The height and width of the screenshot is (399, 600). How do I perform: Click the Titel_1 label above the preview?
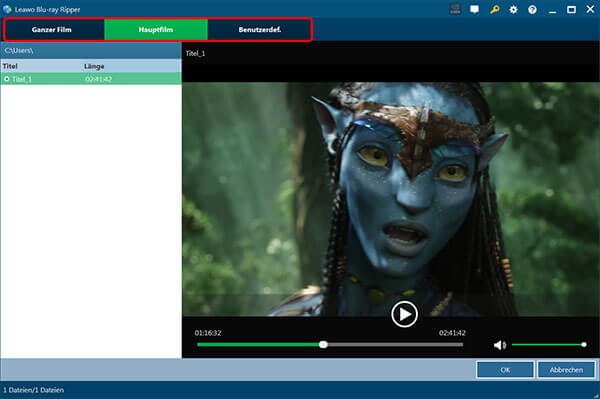click(195, 53)
